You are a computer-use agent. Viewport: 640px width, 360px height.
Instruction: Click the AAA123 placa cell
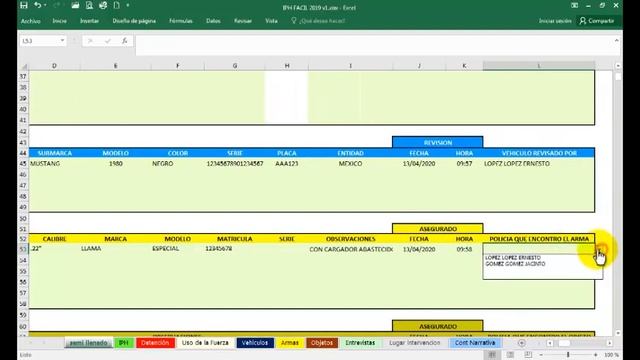pos(287,164)
